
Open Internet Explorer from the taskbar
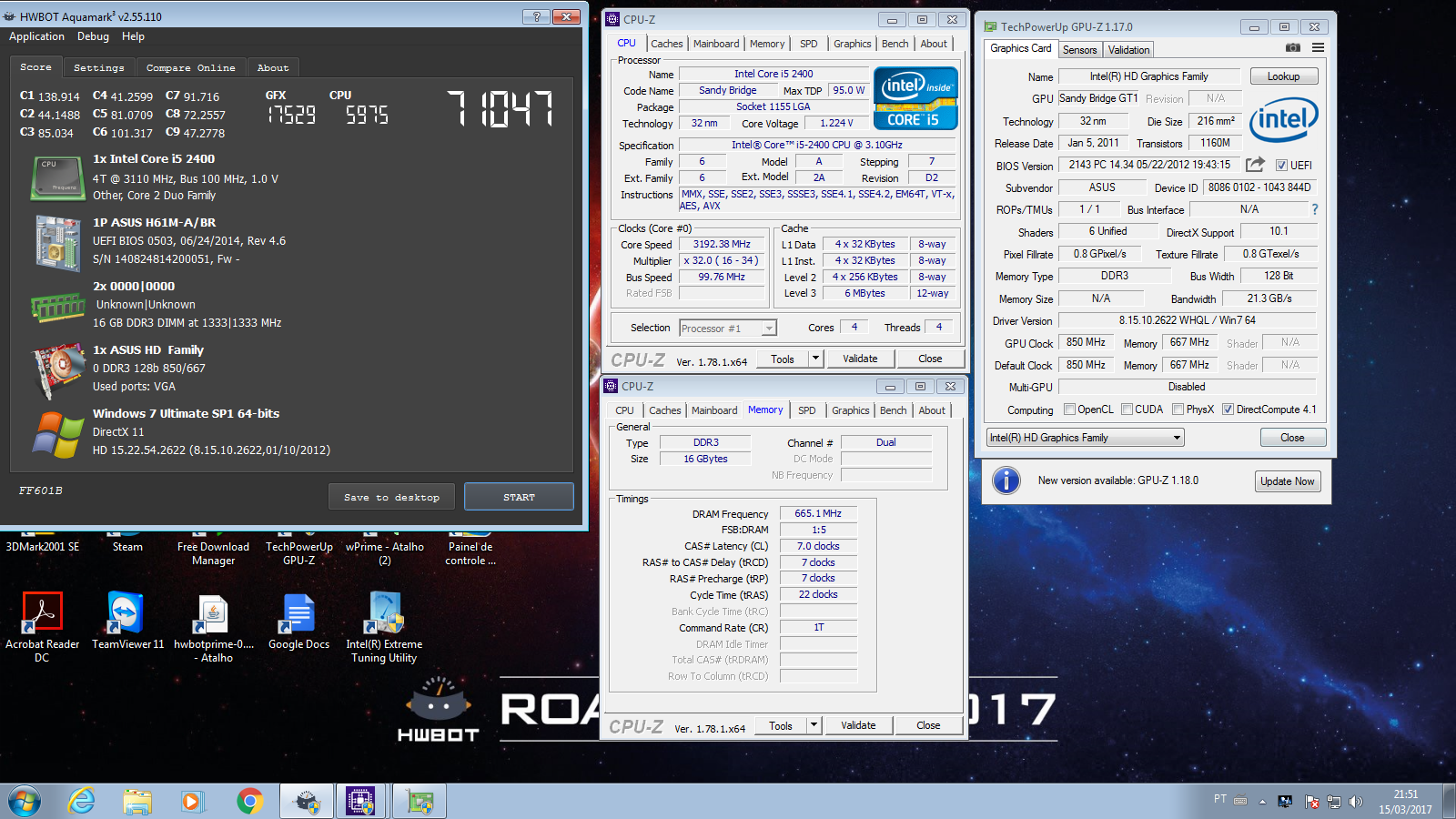click(x=82, y=801)
